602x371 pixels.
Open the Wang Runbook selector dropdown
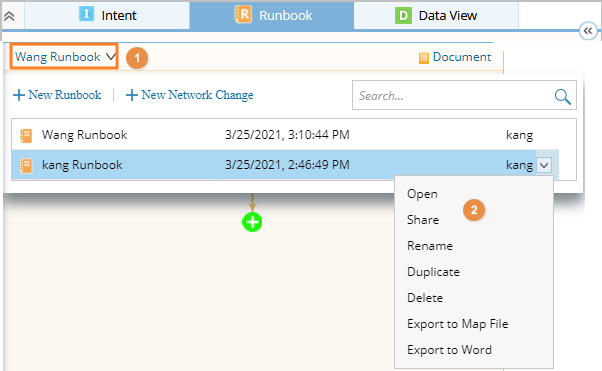pos(64,56)
